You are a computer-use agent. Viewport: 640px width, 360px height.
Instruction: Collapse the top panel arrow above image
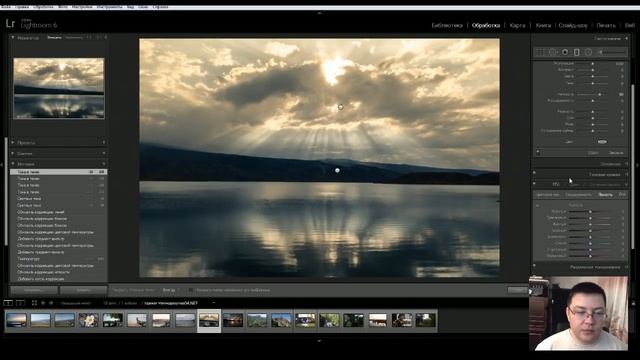(x=320, y=13)
